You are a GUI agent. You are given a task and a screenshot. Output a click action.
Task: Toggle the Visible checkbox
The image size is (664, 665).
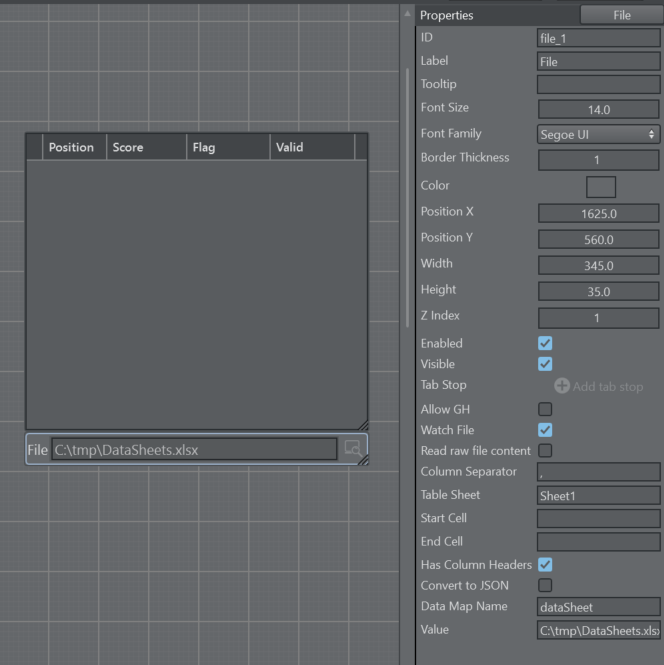(x=545, y=364)
